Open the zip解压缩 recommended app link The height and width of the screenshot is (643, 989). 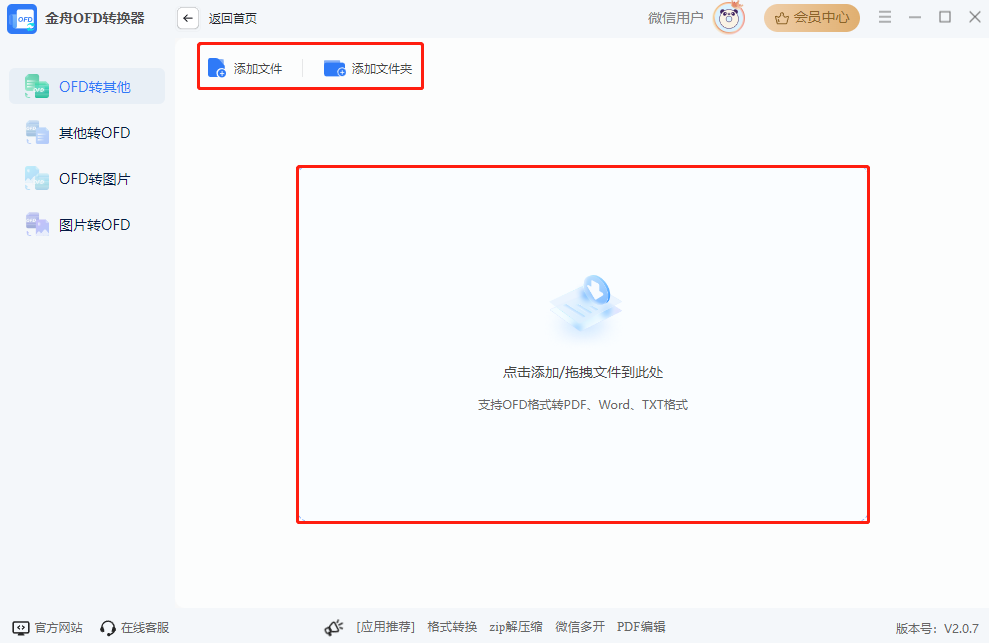pos(516,627)
